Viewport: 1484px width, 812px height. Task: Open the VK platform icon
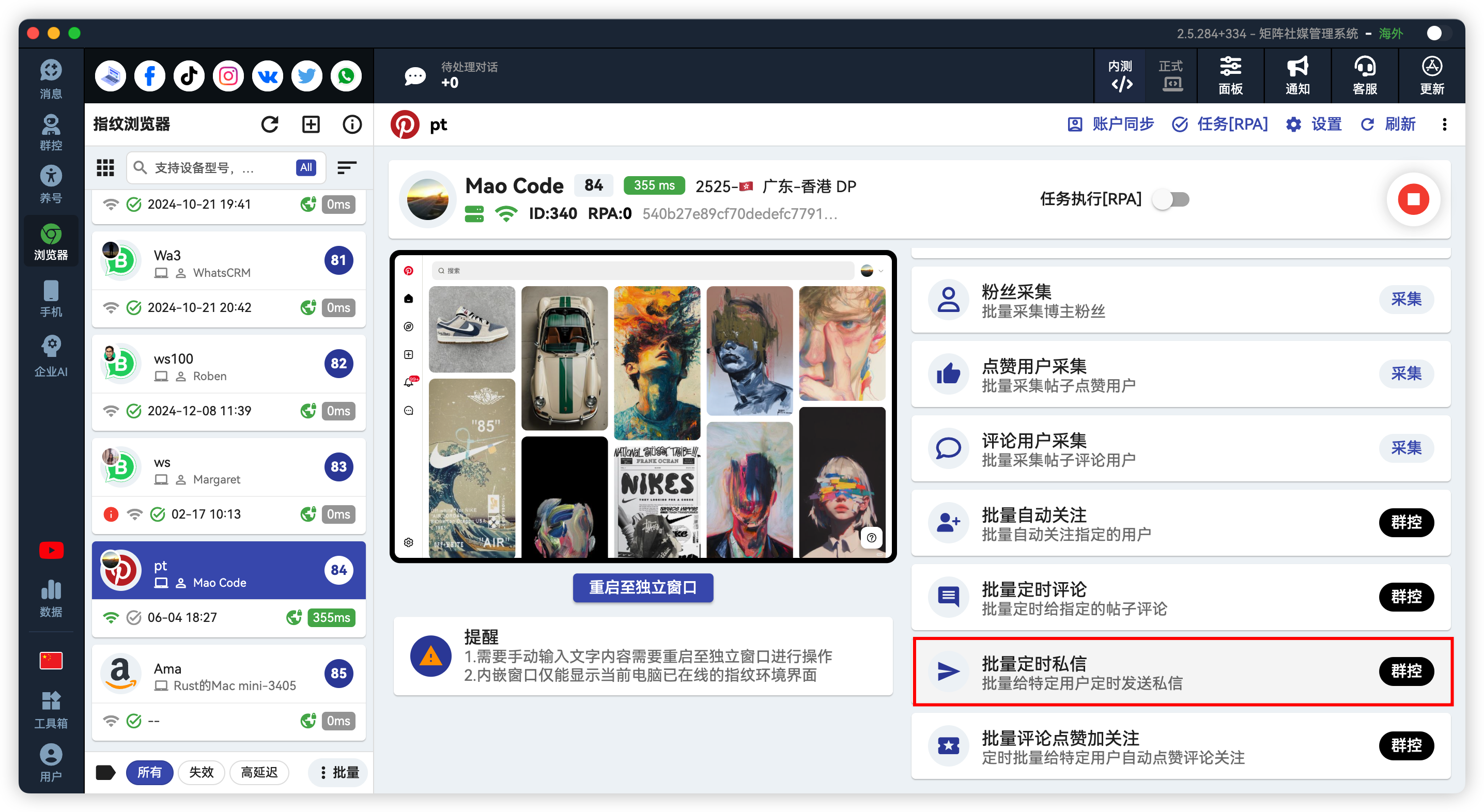coord(267,76)
